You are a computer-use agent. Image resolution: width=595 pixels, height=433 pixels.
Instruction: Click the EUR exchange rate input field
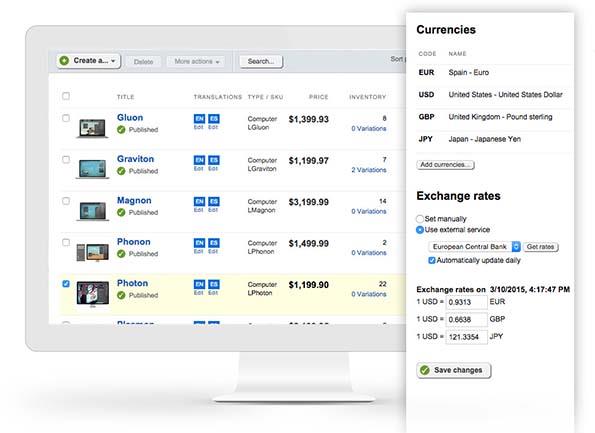coord(466,302)
